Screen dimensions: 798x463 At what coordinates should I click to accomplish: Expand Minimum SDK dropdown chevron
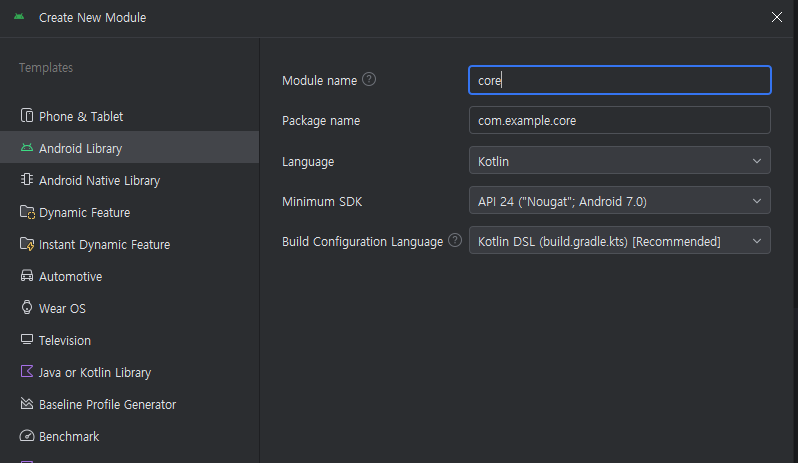[757, 201]
